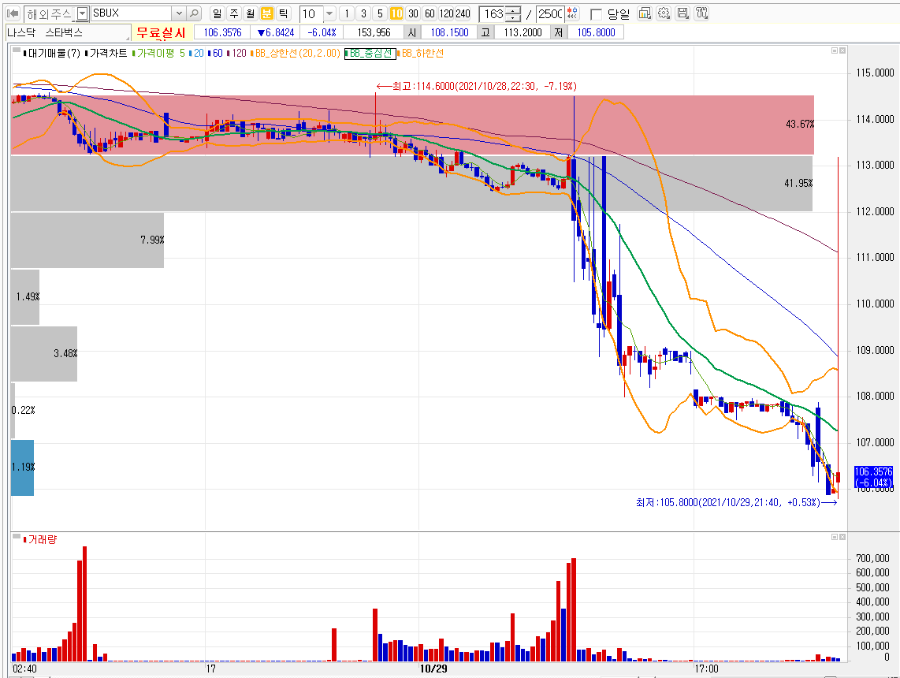The width and height of the screenshot is (900, 678).
Task: Expand the 해외주식 market type dropdown
Action: click(x=83, y=13)
